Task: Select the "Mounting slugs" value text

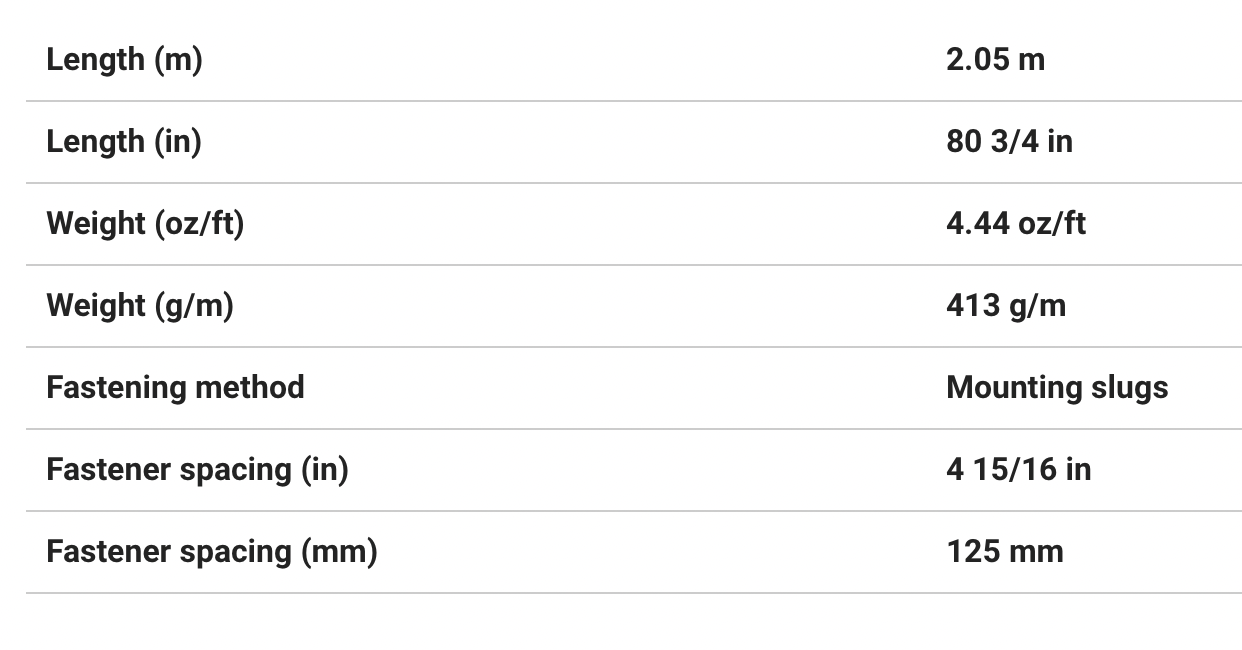Action: pyautogui.click(x=1057, y=388)
